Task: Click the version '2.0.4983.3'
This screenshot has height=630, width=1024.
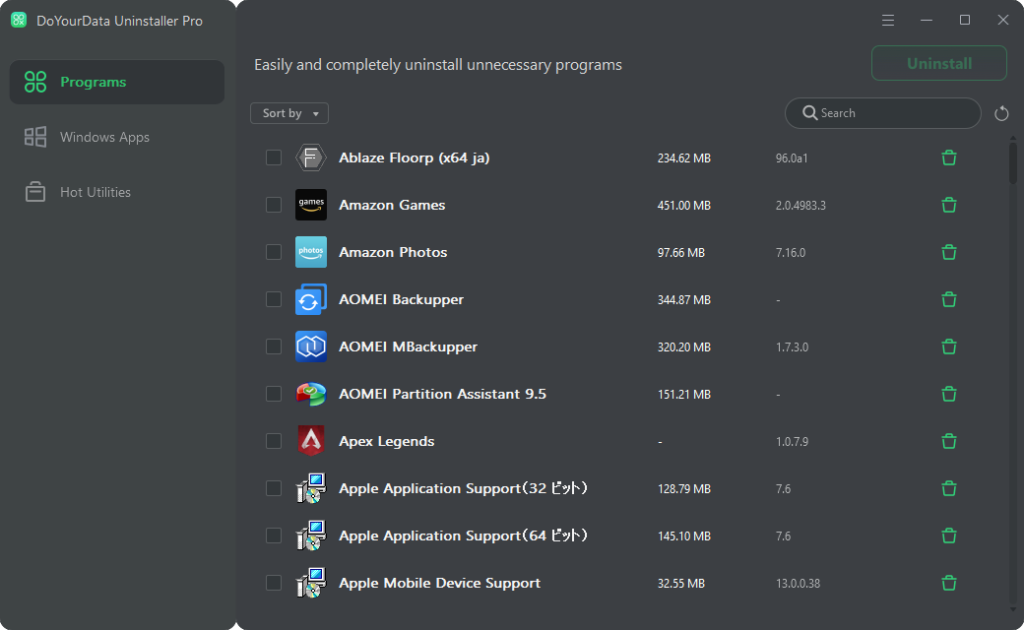Action: point(801,206)
